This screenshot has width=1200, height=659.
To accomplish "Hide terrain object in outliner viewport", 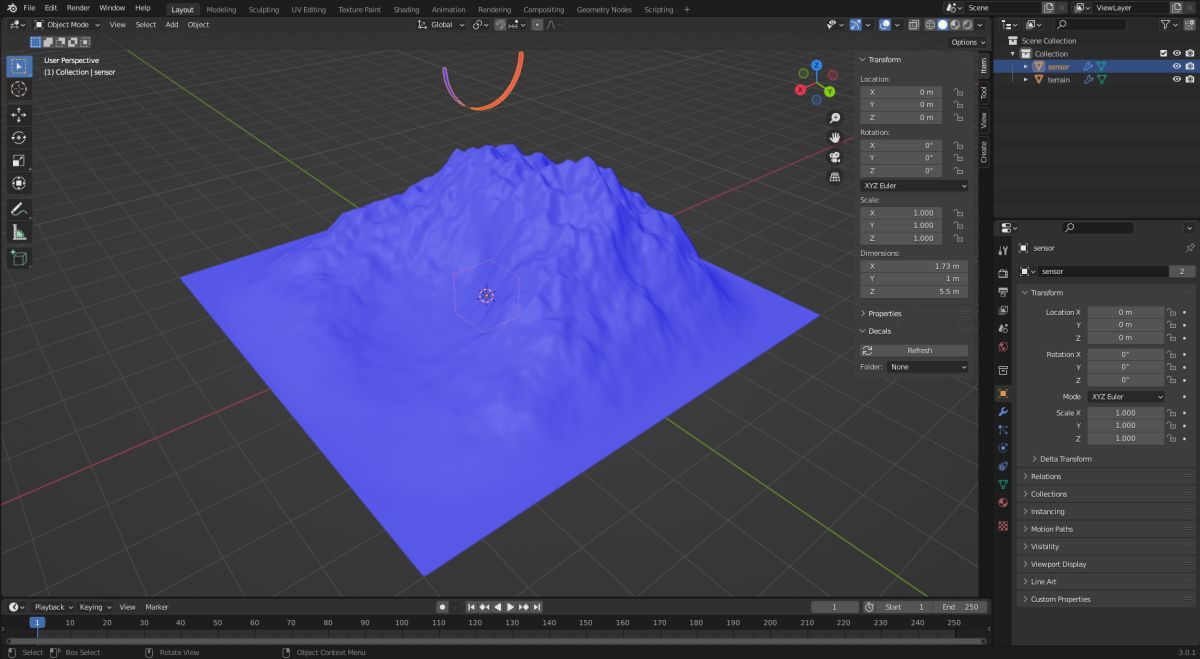I will click(1177, 80).
